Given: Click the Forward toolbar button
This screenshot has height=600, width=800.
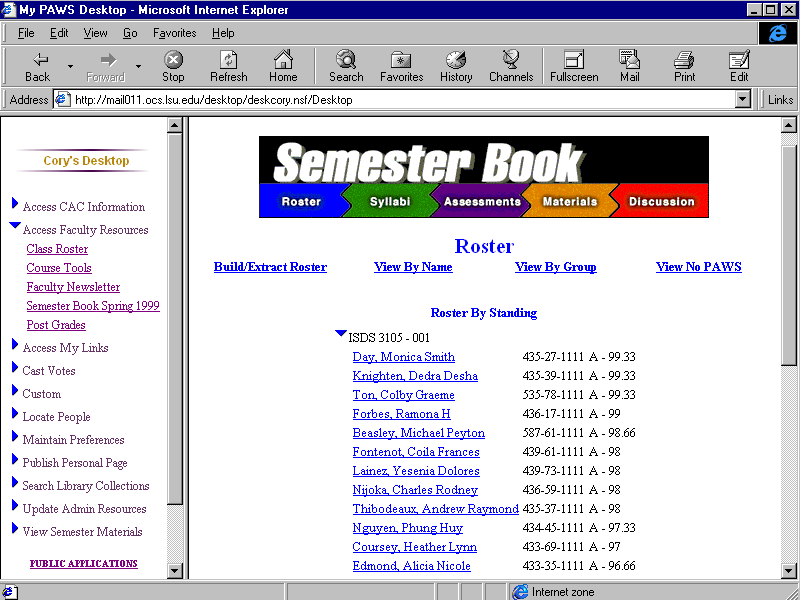Looking at the screenshot, I should (106, 66).
